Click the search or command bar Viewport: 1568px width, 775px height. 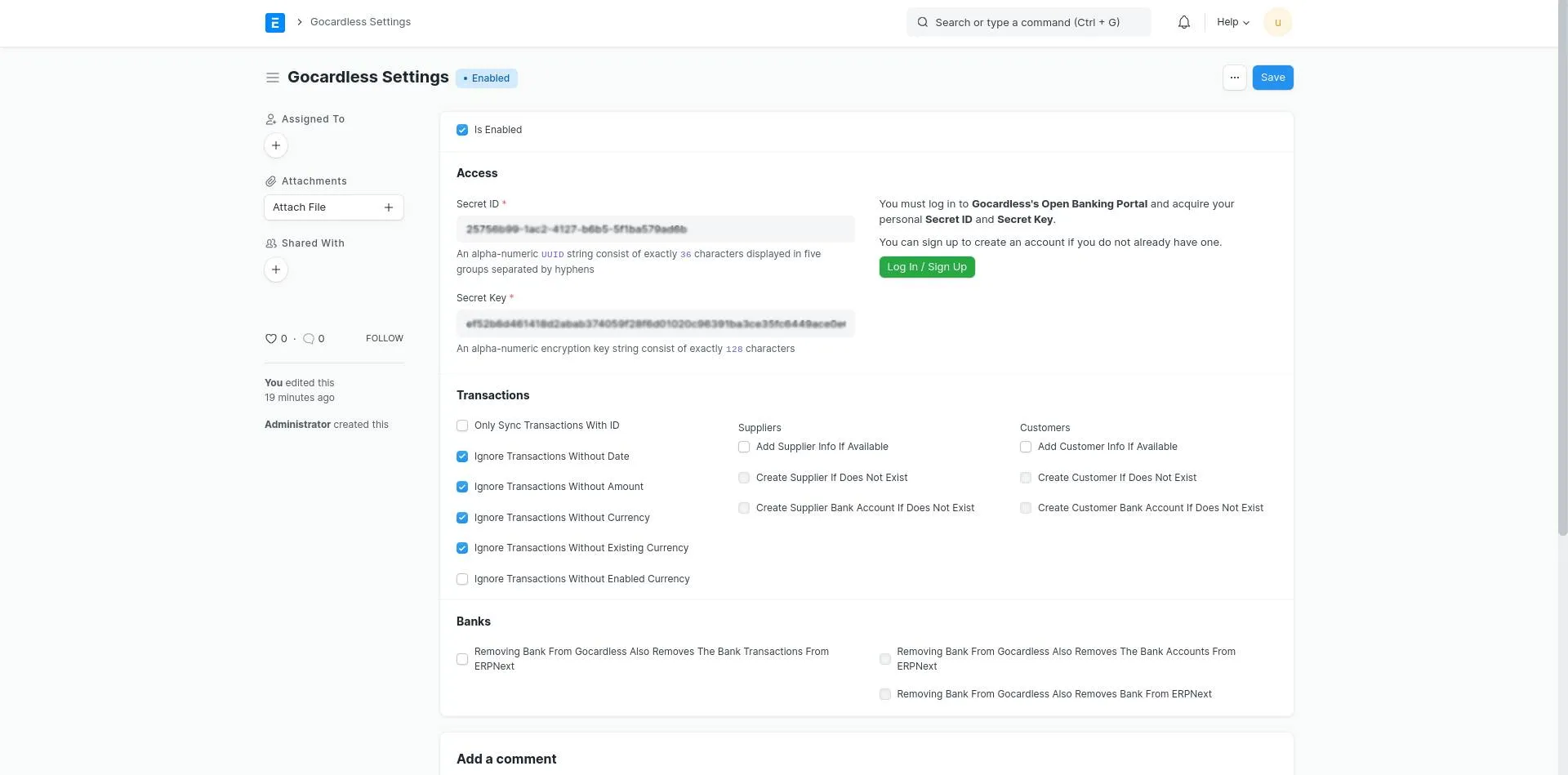click(x=1029, y=23)
